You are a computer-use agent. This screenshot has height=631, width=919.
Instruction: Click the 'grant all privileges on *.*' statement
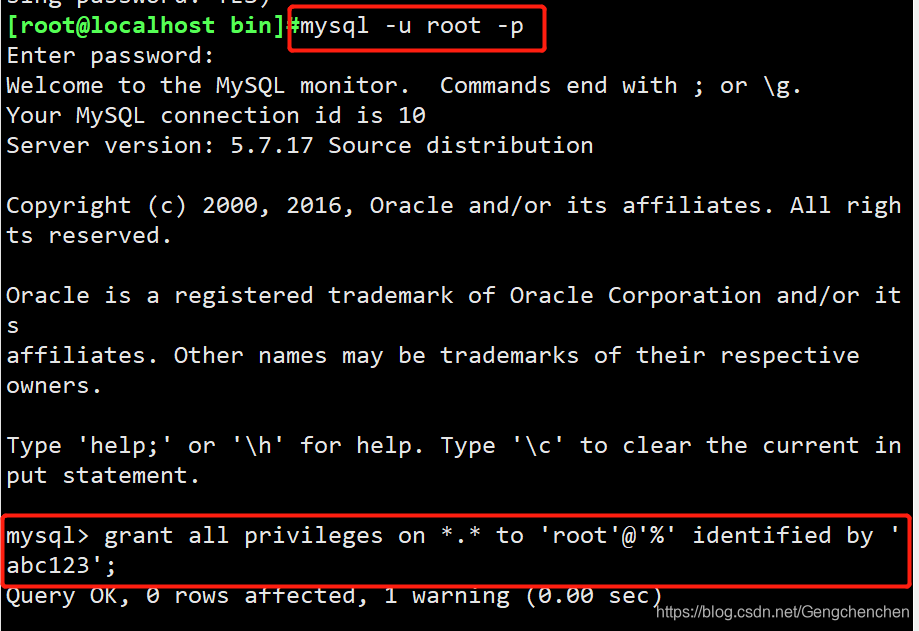pos(292,536)
